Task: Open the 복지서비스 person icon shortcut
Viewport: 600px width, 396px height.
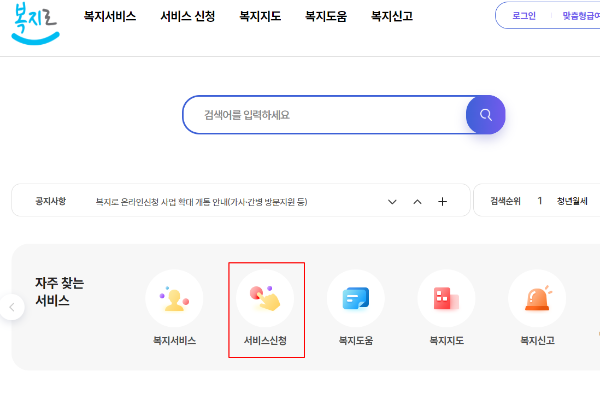Action: point(174,298)
